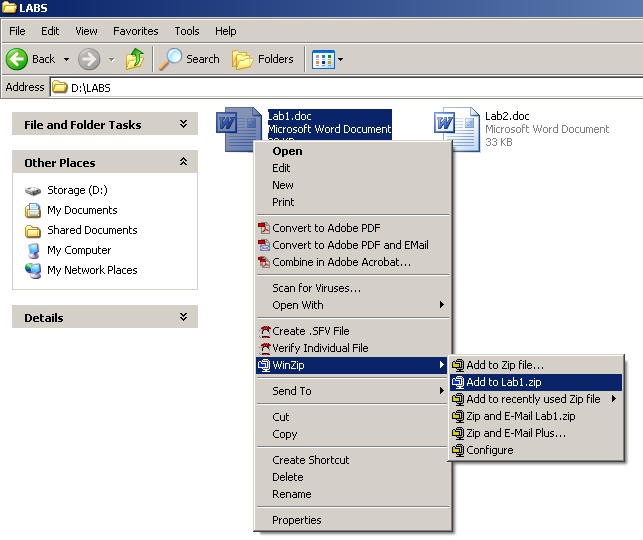This screenshot has width=643, height=540.
Task: Choose Create Shortcut
Action: point(353,460)
